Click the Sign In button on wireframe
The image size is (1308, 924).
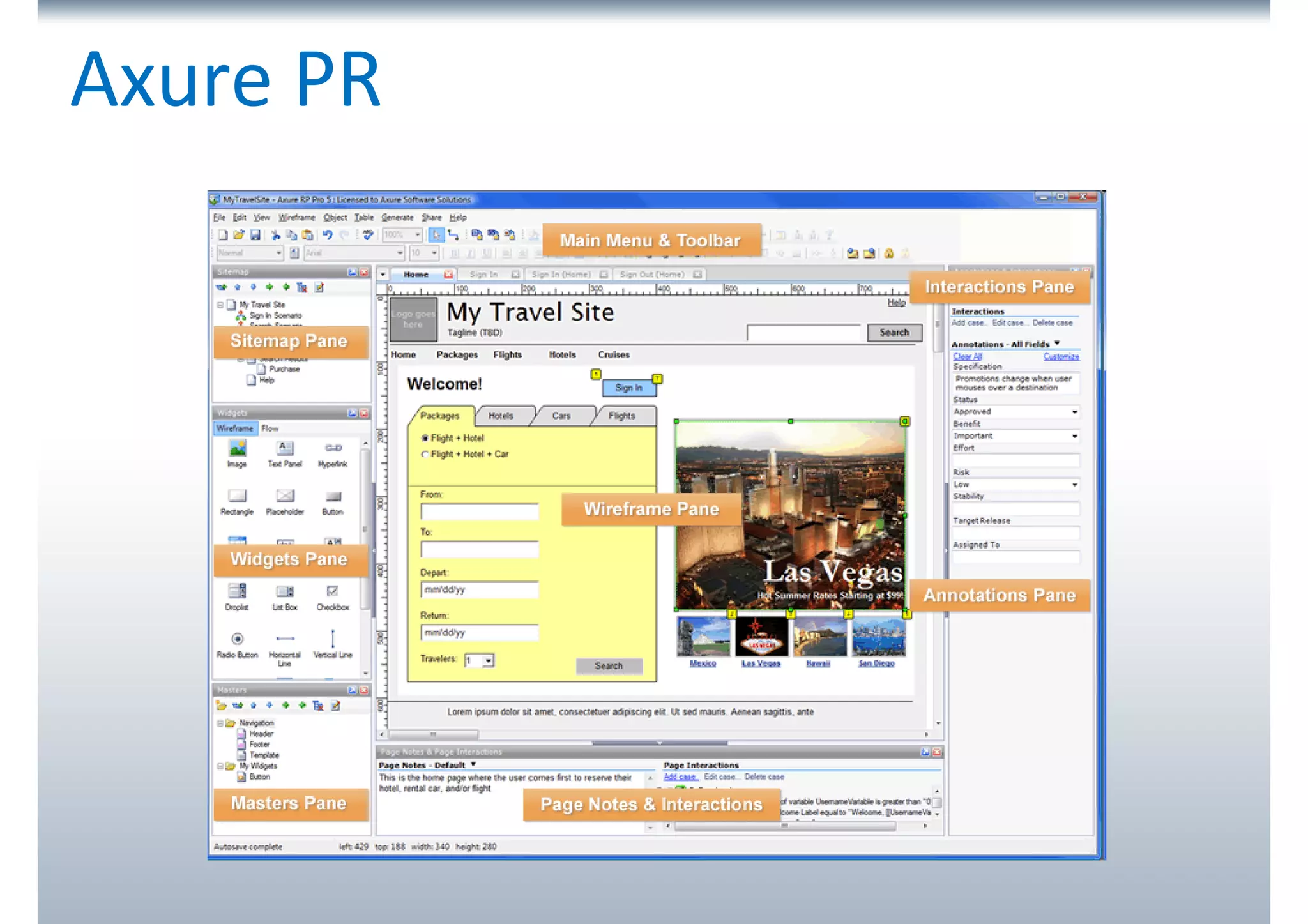pos(628,388)
